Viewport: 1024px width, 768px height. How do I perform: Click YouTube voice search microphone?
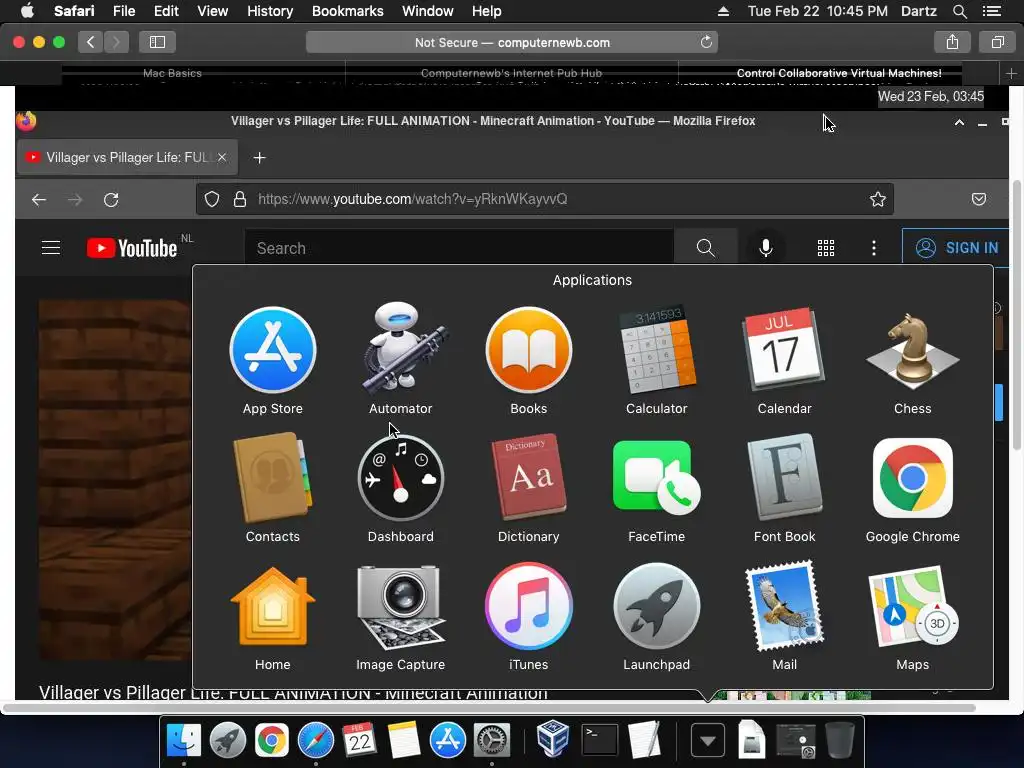[765, 248]
